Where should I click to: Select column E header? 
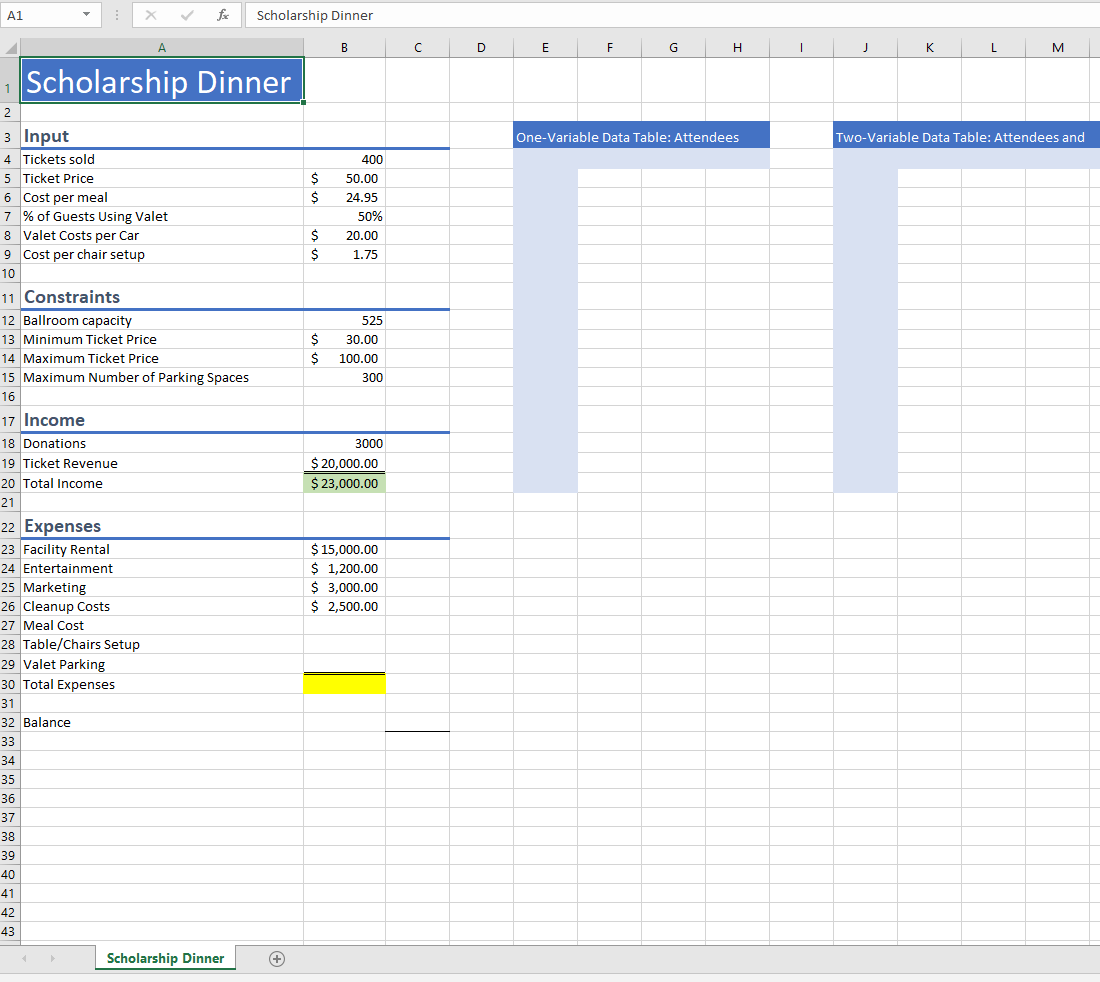[545, 48]
